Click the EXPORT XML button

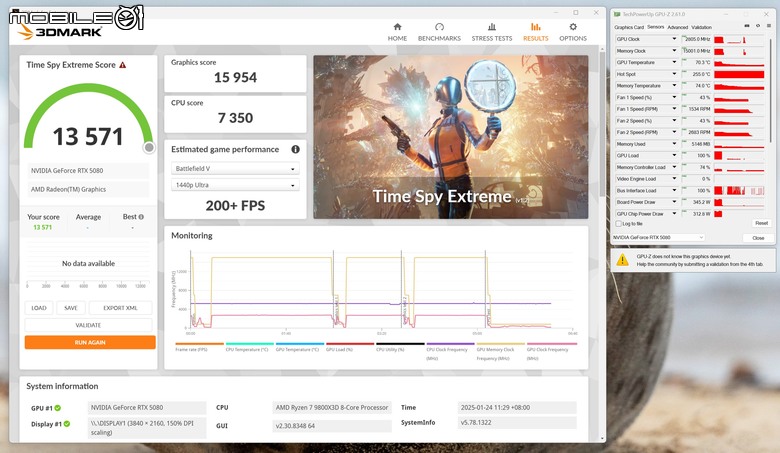(120, 308)
